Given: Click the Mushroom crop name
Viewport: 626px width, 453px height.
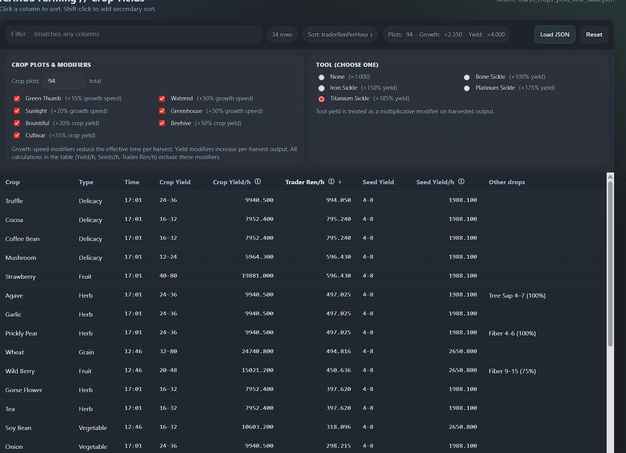Looking at the screenshot, I should point(21,258).
